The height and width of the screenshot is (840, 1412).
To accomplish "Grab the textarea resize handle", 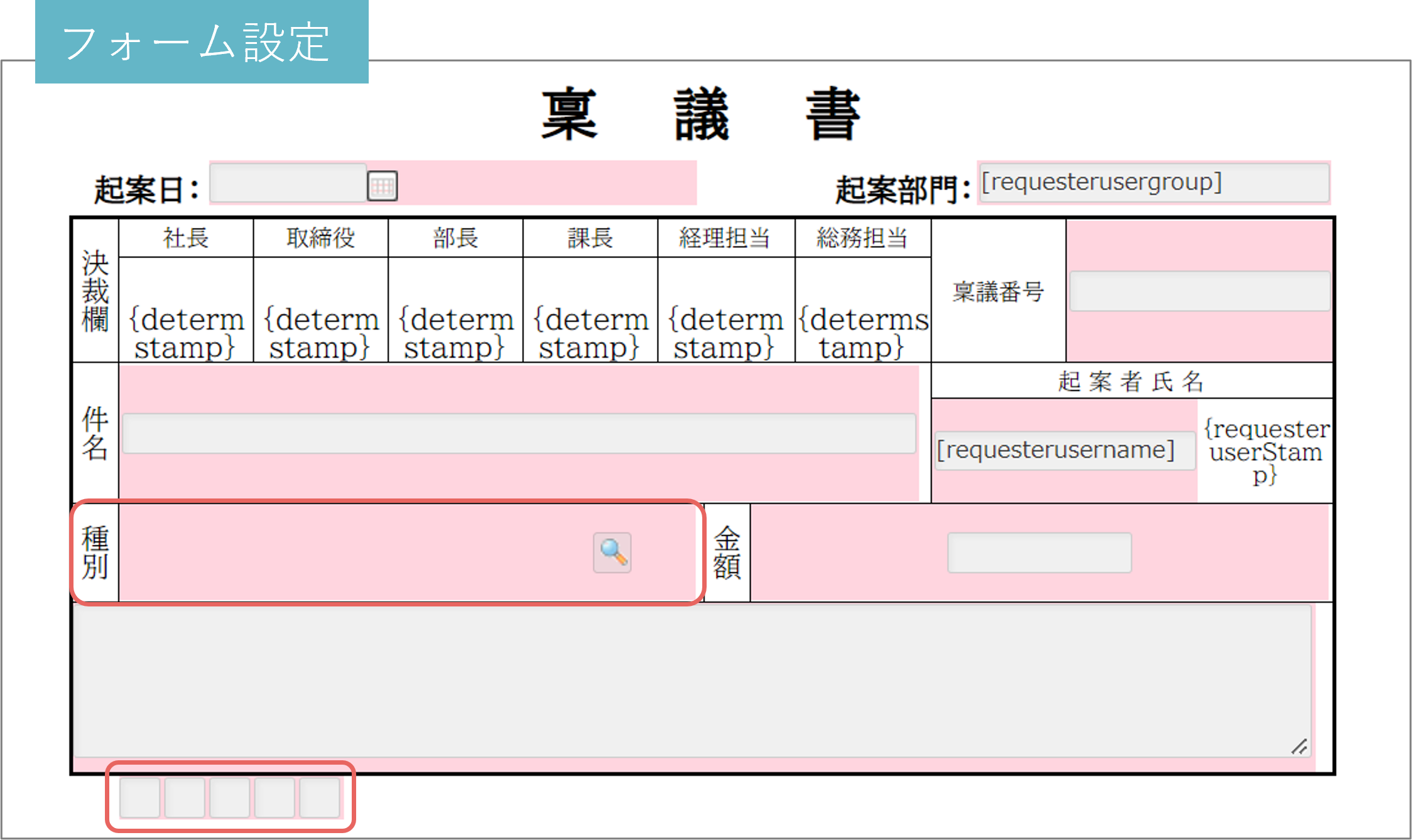I will point(1300,746).
